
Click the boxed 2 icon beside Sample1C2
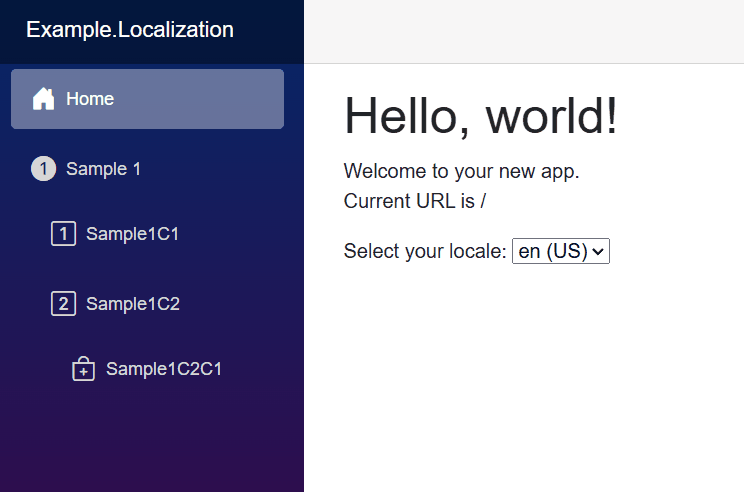pyautogui.click(x=63, y=304)
